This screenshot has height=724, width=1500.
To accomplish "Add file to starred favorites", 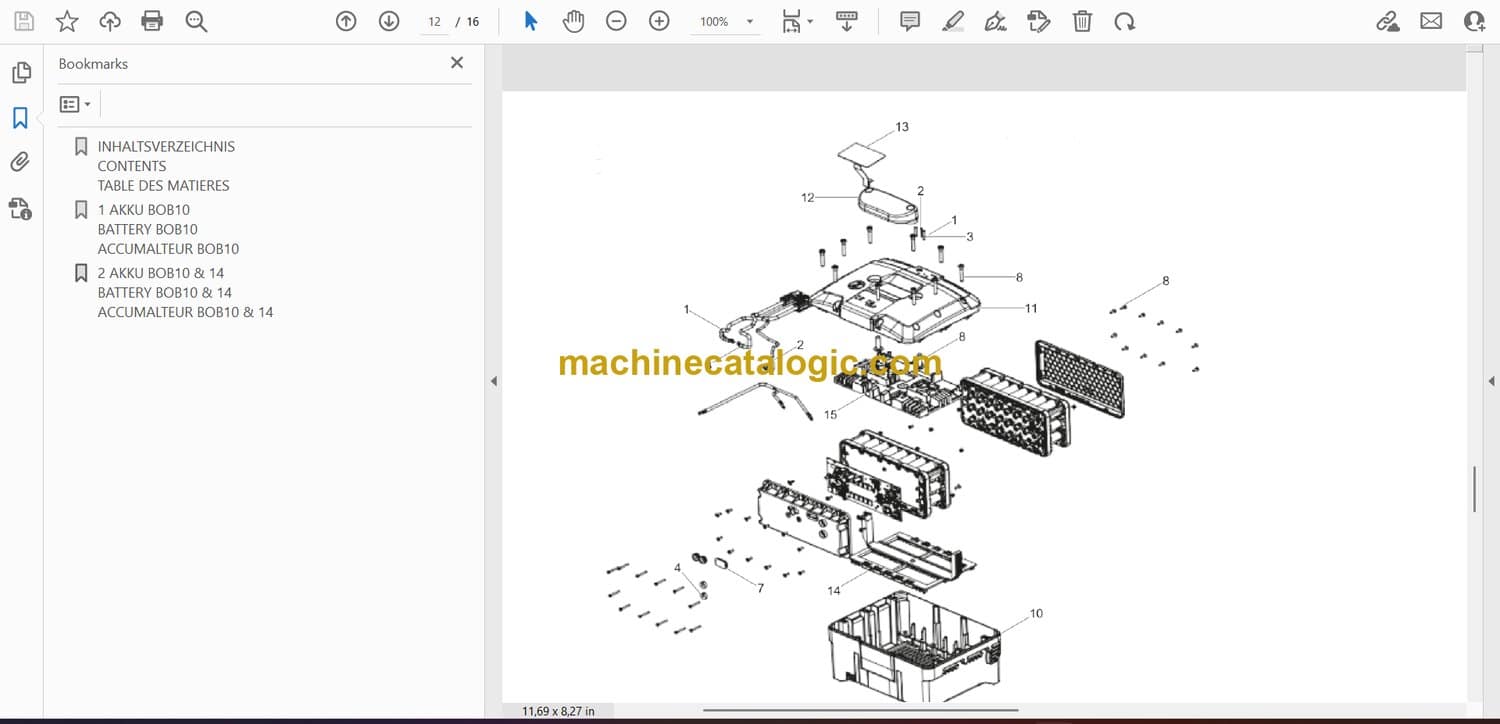I will pyautogui.click(x=67, y=21).
